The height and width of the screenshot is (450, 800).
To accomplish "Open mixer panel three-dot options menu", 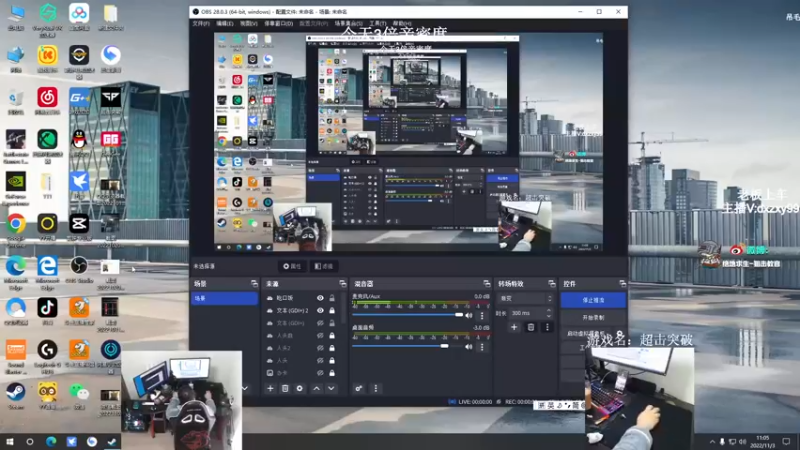I will (x=376, y=388).
